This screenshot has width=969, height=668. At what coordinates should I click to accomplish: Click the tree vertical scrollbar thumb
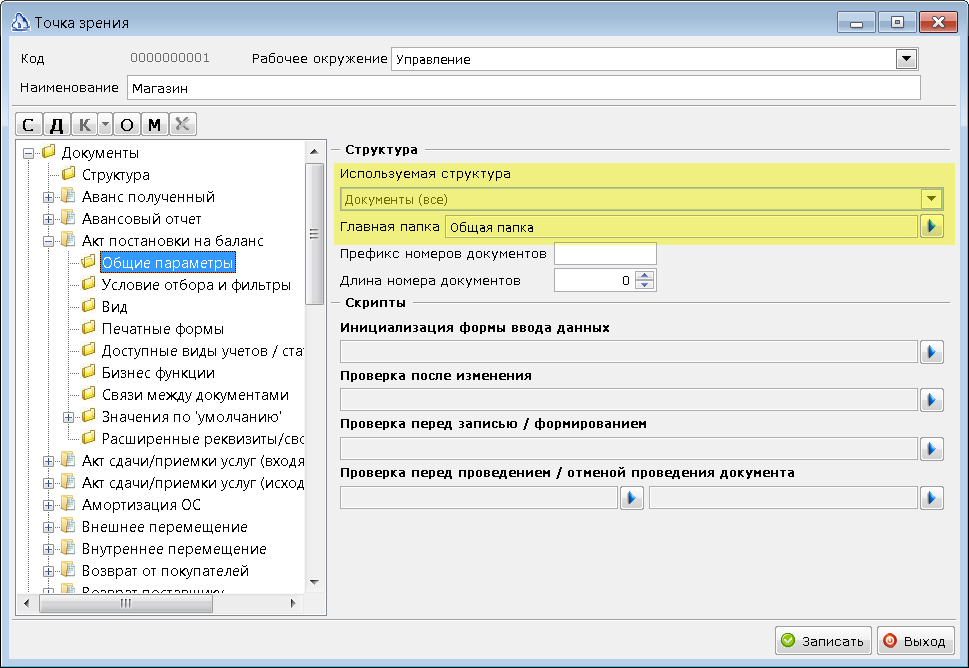tap(314, 234)
